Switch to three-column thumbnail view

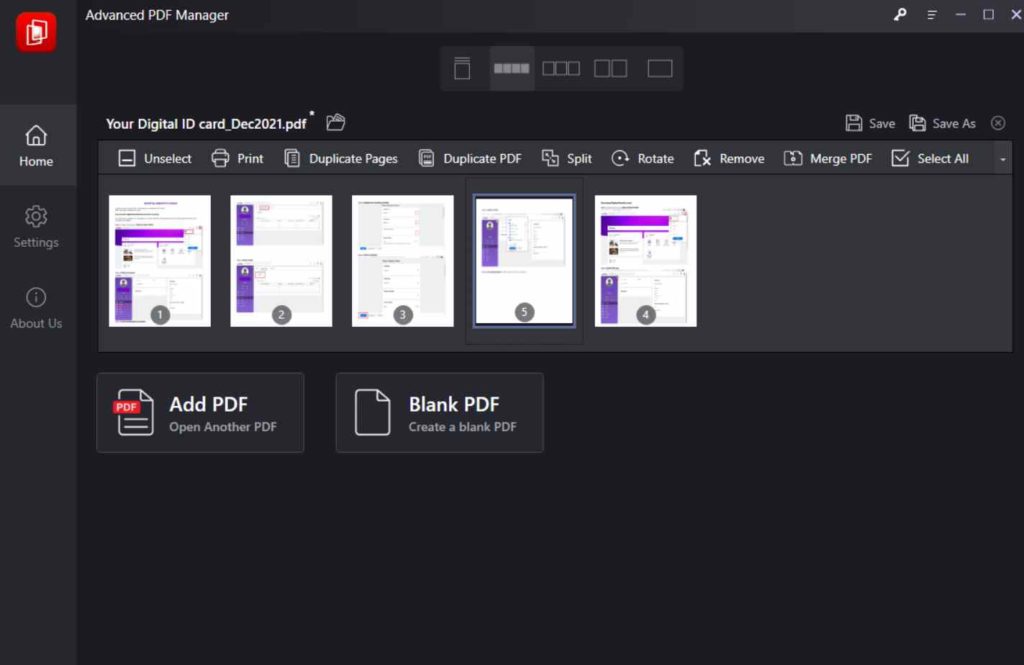point(561,68)
